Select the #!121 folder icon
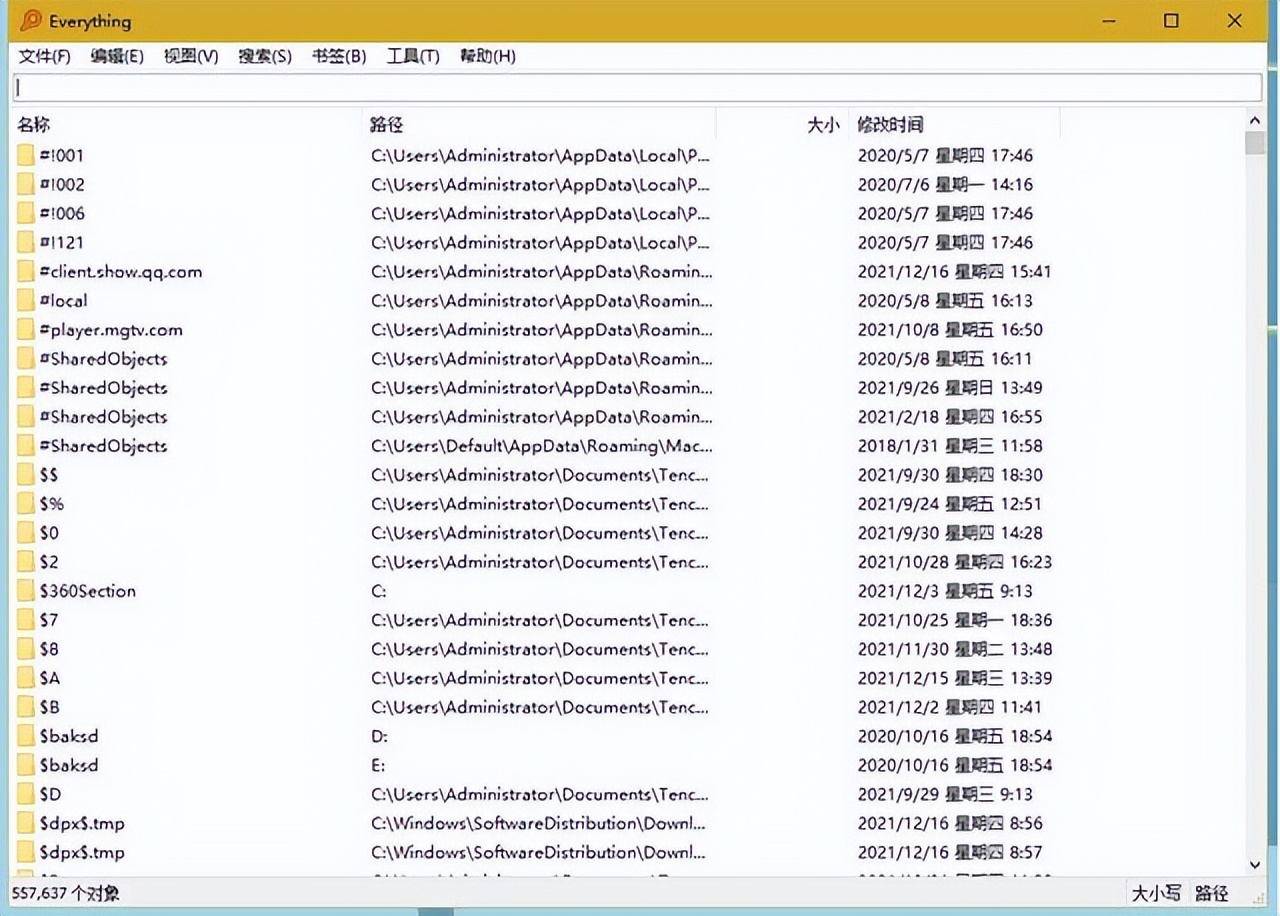1280x916 pixels. pyautogui.click(x=26, y=243)
